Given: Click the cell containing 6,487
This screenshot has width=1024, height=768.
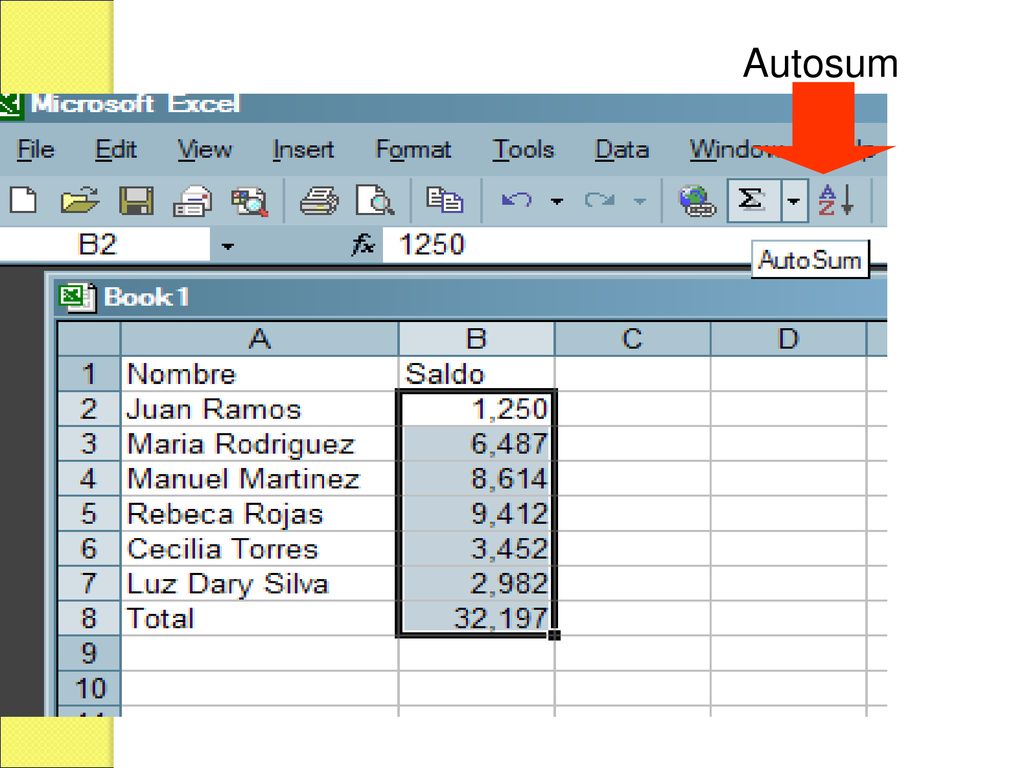Looking at the screenshot, I should [x=476, y=443].
